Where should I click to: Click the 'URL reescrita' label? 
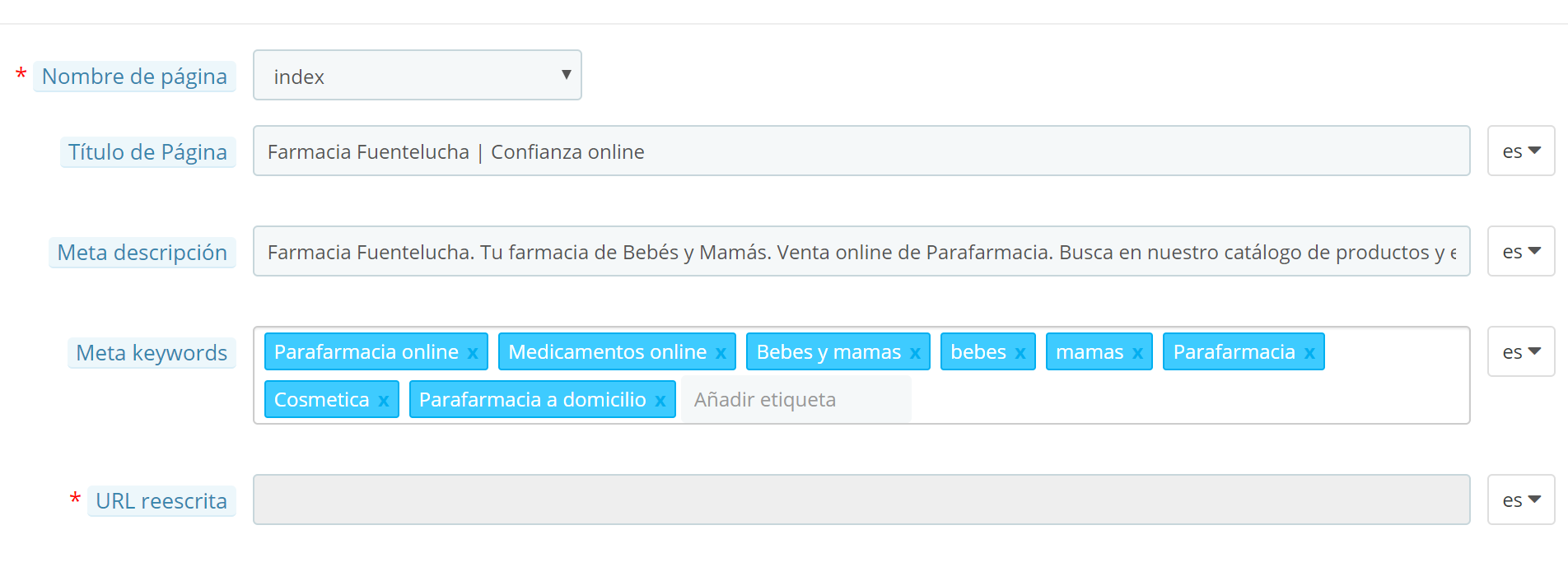click(161, 501)
